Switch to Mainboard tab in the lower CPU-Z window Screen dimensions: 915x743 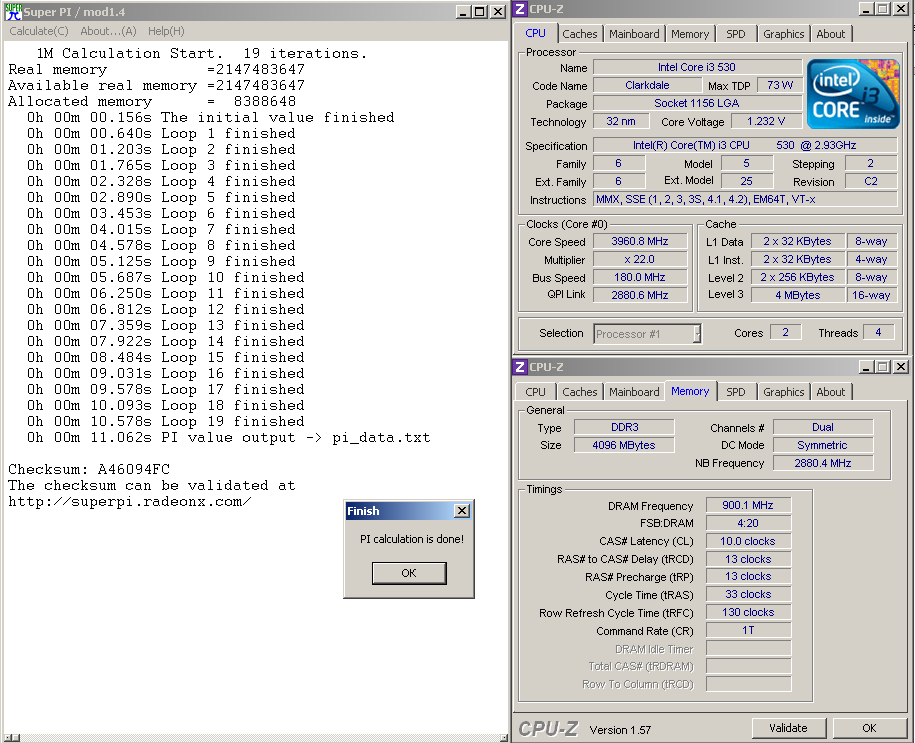pos(634,392)
